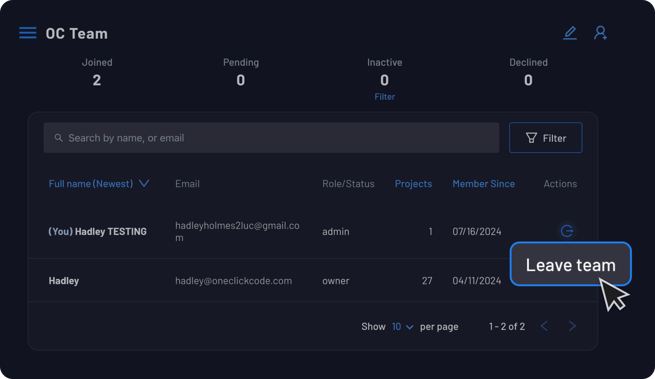Click the magnifier icon in the search box

coord(58,137)
